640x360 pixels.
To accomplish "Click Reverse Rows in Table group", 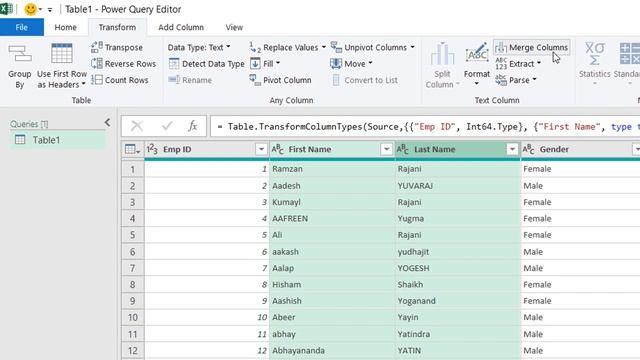I will 124,64.
